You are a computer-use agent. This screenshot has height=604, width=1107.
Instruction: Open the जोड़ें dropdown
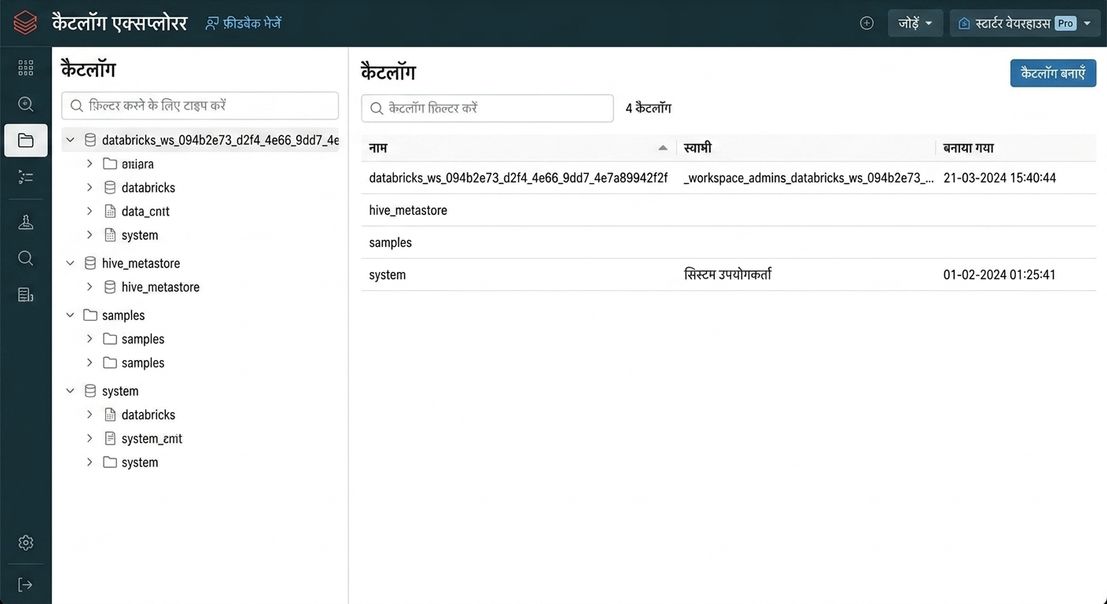point(915,23)
